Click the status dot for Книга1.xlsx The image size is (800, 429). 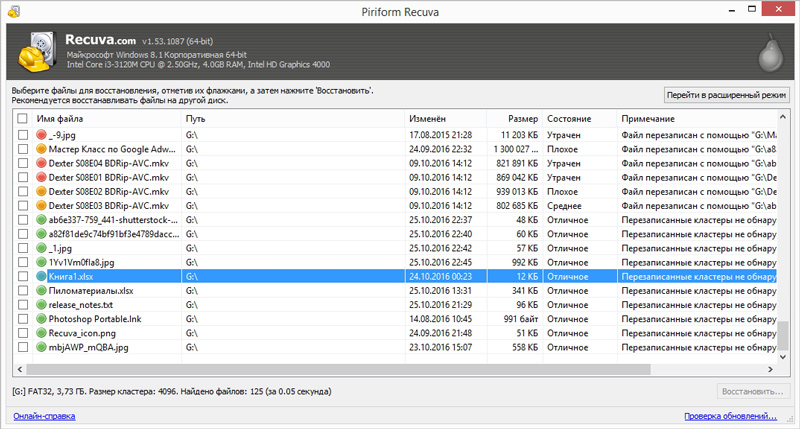point(41,276)
